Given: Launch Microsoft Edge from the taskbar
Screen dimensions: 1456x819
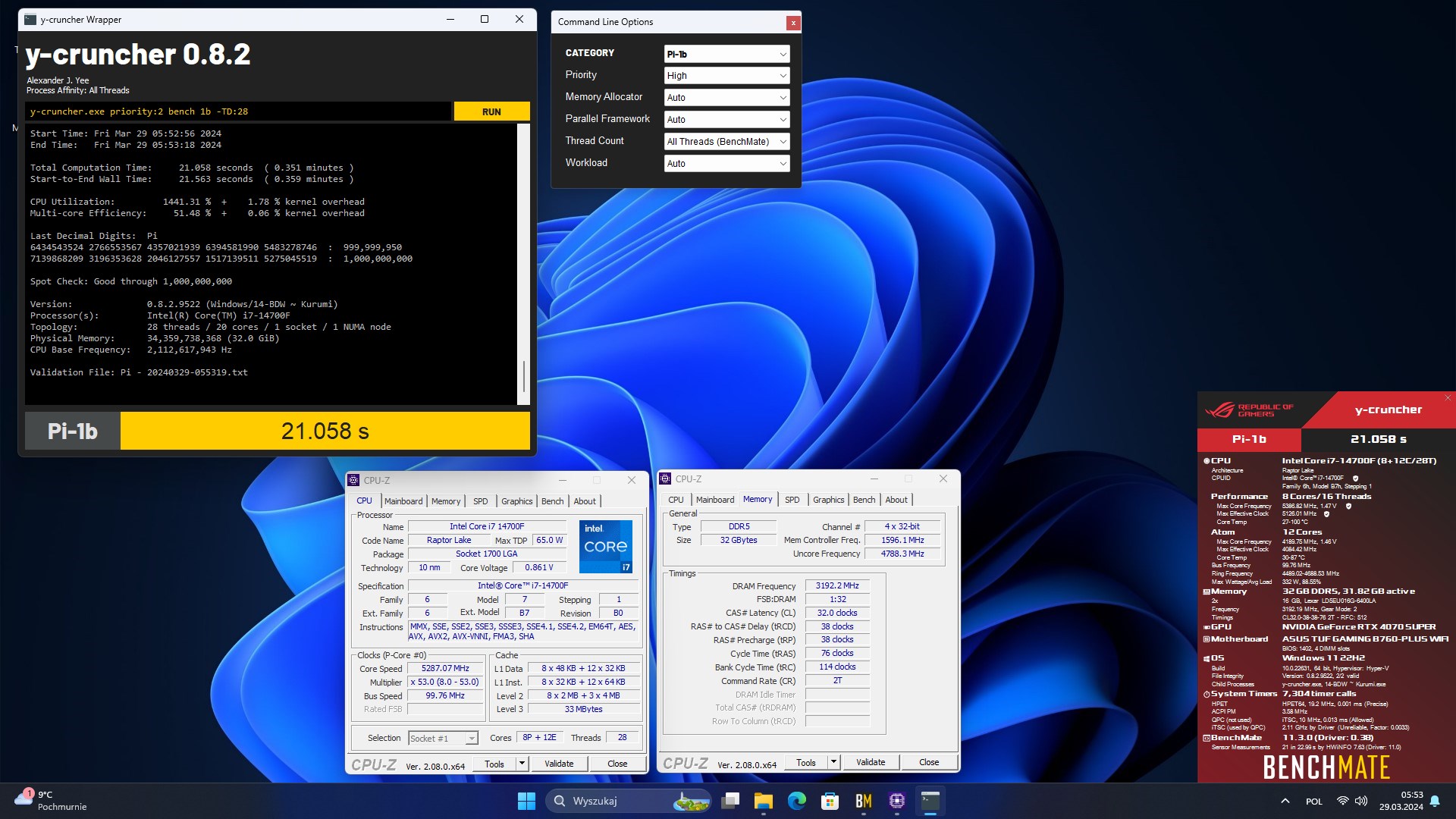Looking at the screenshot, I should [x=797, y=801].
